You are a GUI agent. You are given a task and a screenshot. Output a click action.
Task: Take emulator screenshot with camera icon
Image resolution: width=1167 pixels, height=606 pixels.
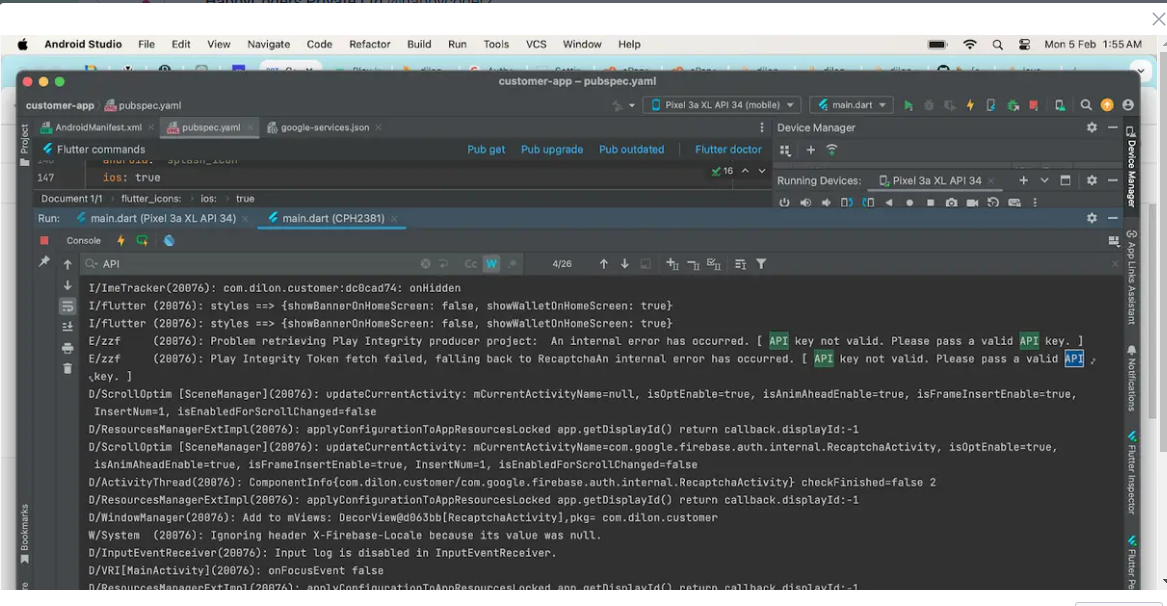951,202
